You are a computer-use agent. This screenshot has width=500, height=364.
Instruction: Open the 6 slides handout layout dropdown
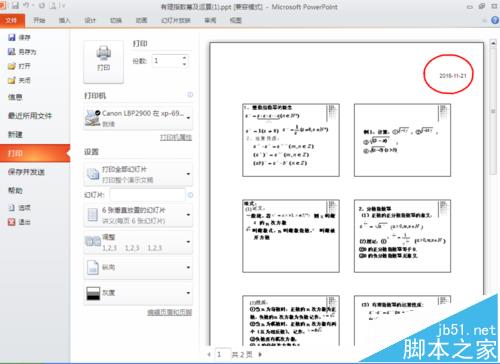tap(138, 215)
